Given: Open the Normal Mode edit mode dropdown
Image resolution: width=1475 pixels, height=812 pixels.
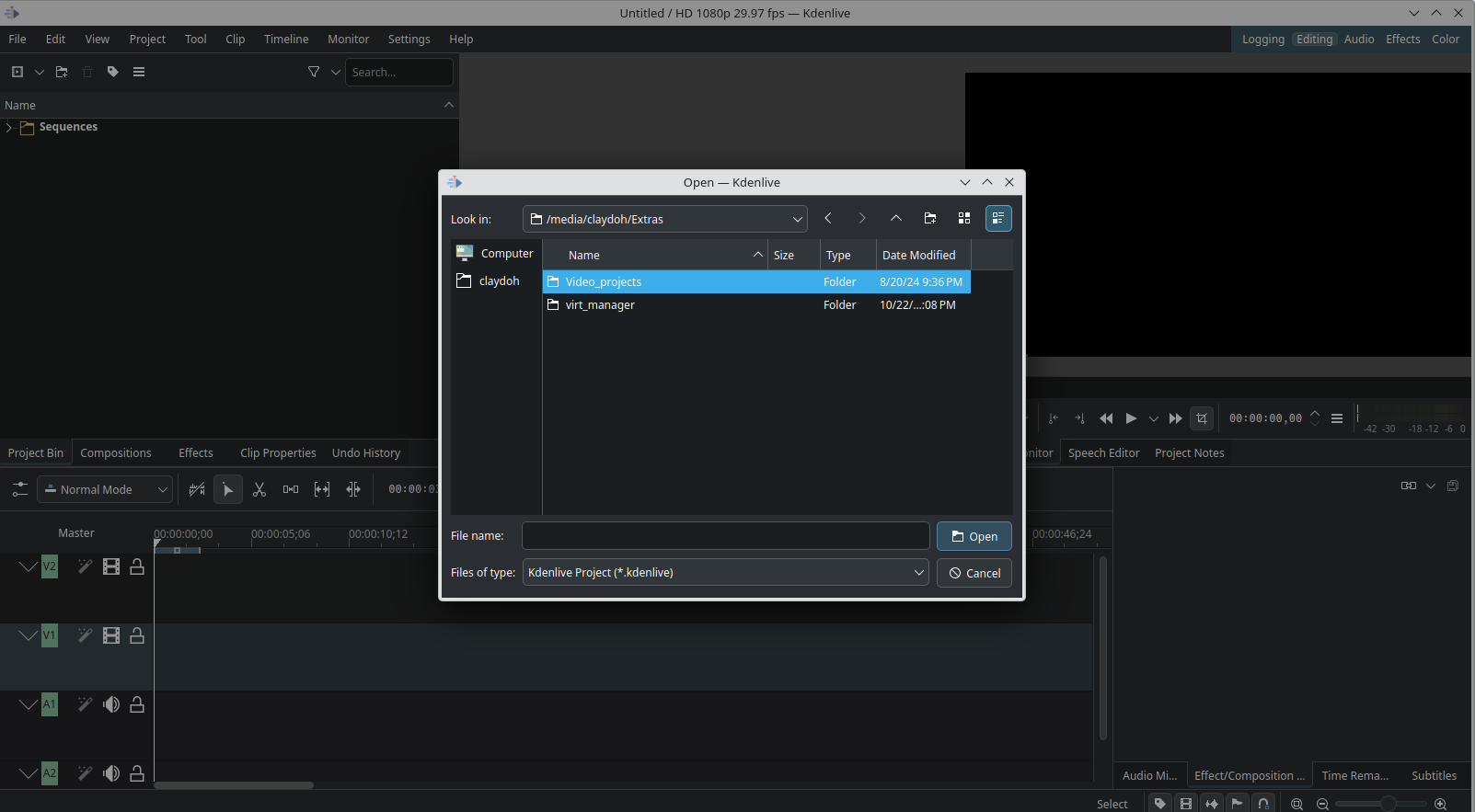Looking at the screenshot, I should 105,489.
